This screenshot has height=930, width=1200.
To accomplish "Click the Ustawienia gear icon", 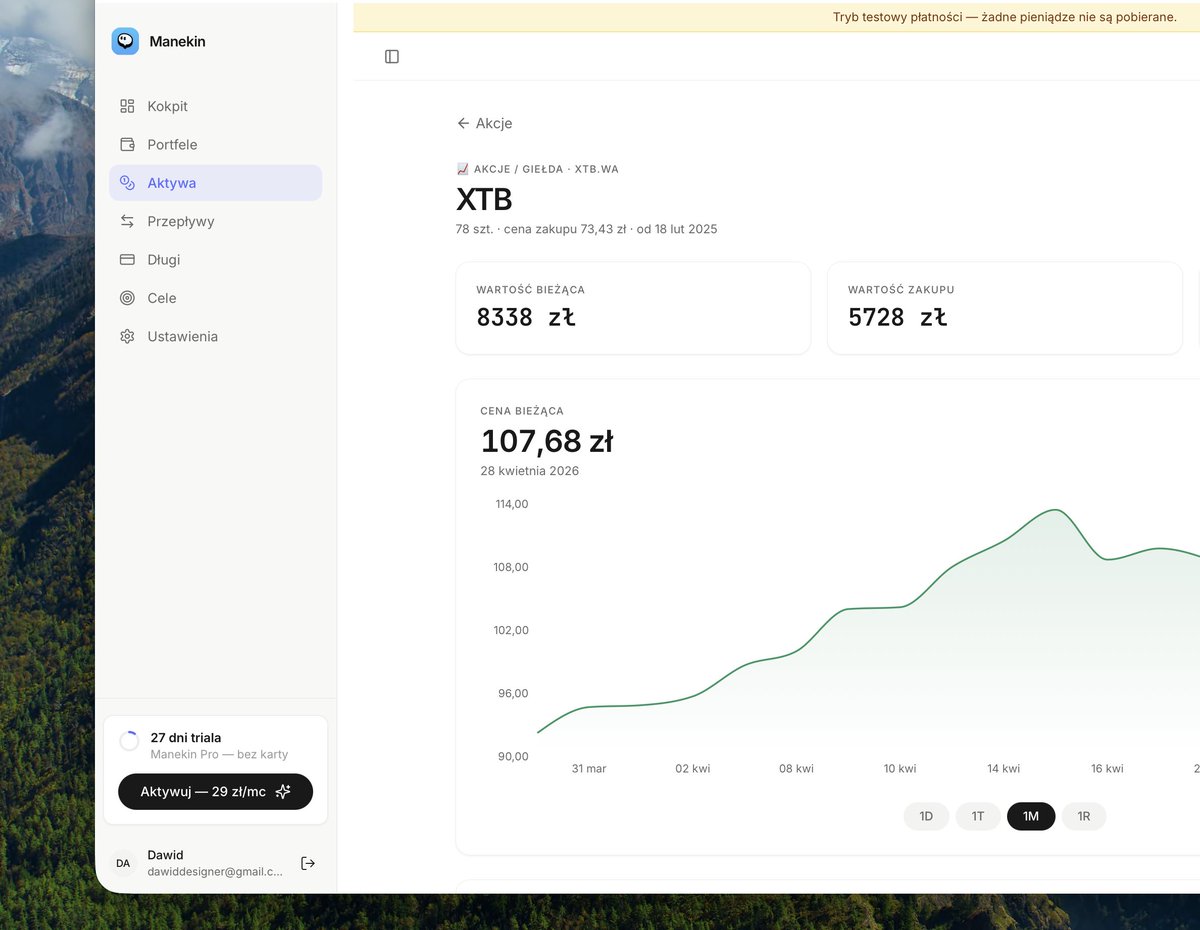I will pyautogui.click(x=127, y=336).
